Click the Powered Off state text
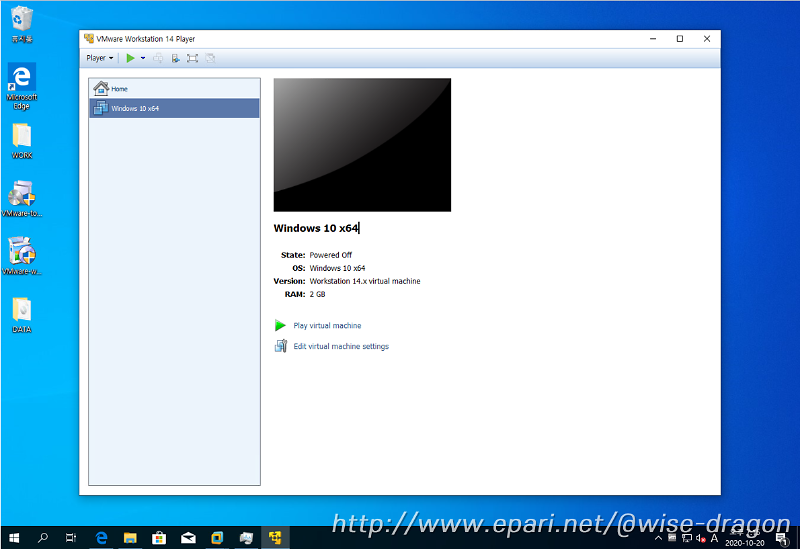The image size is (800, 549). pyautogui.click(x=331, y=255)
